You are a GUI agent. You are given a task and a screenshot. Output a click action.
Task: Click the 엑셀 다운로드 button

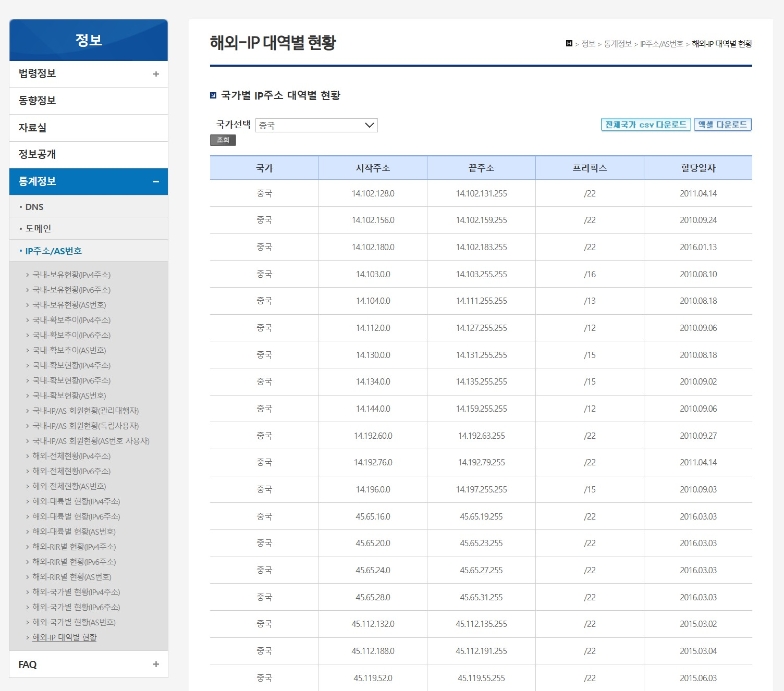[723, 125]
